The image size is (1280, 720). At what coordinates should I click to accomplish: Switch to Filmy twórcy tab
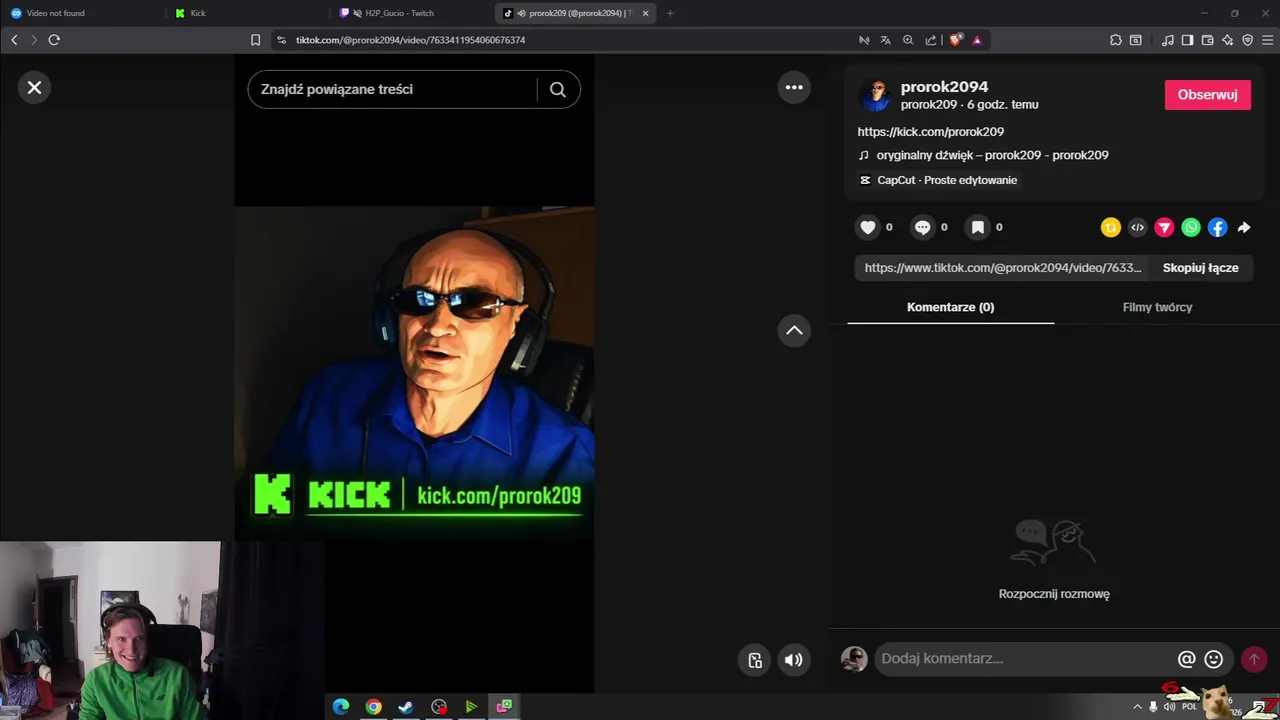[1157, 307]
